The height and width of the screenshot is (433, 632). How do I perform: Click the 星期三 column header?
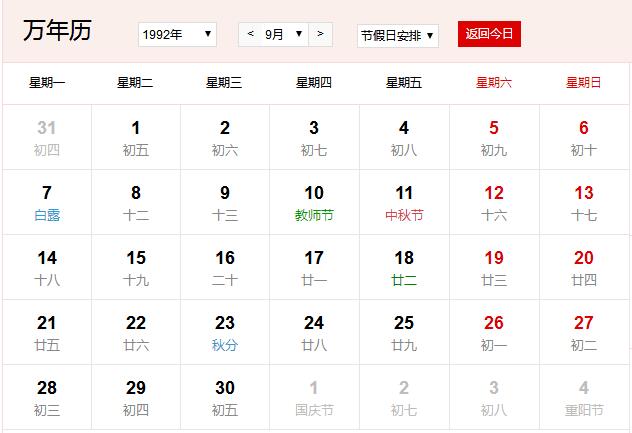pos(225,83)
